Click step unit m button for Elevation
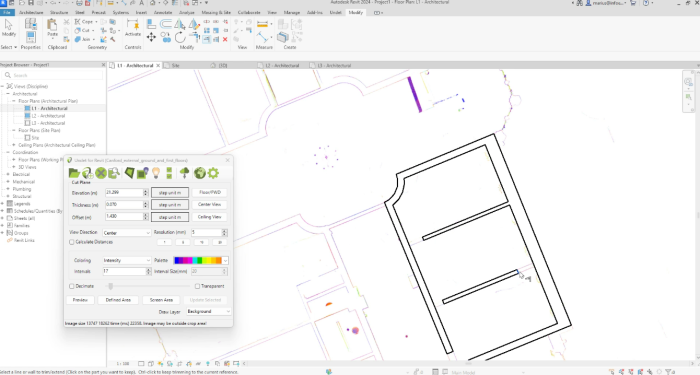The width and height of the screenshot is (700, 375). tap(170, 192)
